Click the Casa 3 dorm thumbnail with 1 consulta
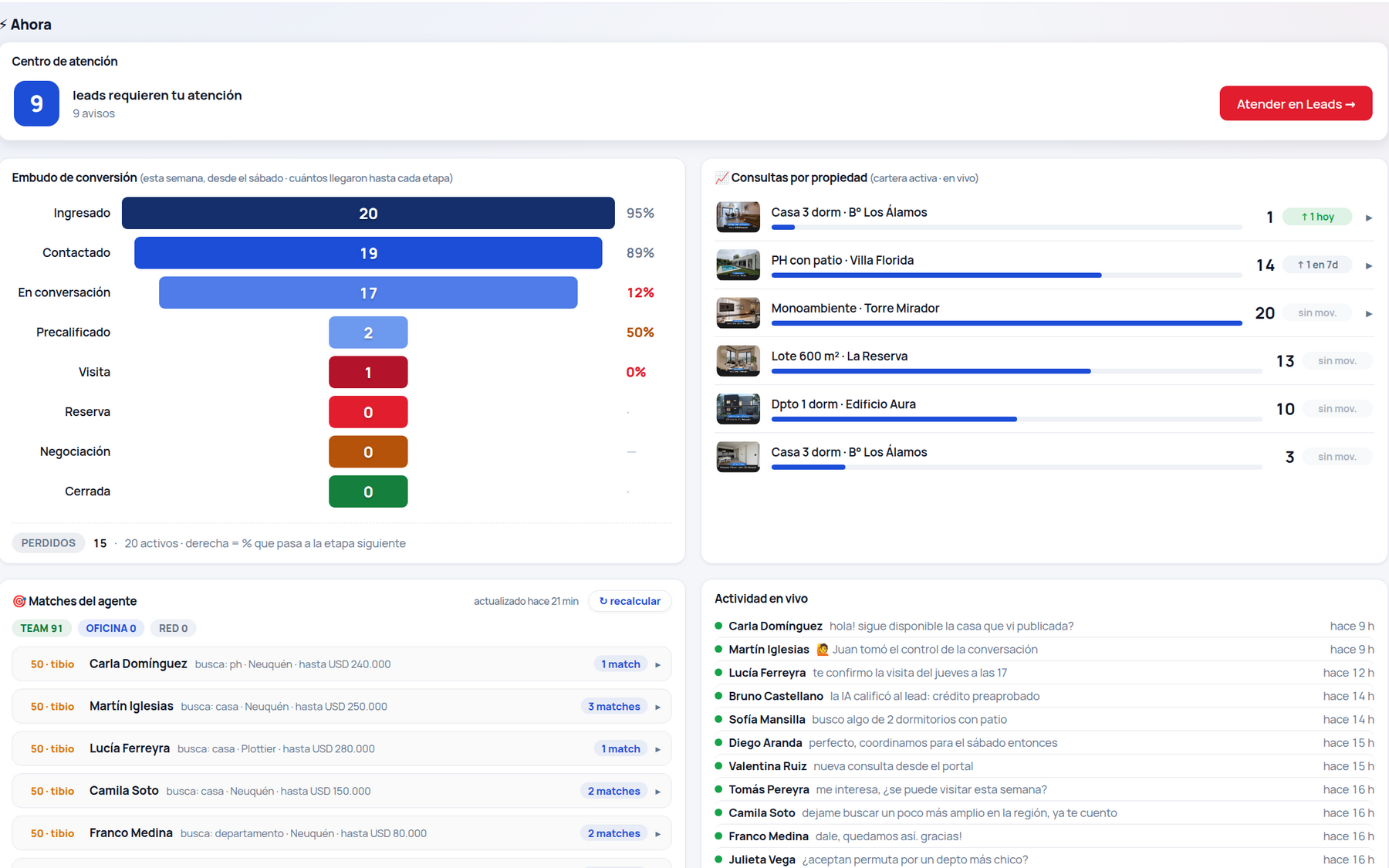The width and height of the screenshot is (1389, 868). (x=738, y=217)
